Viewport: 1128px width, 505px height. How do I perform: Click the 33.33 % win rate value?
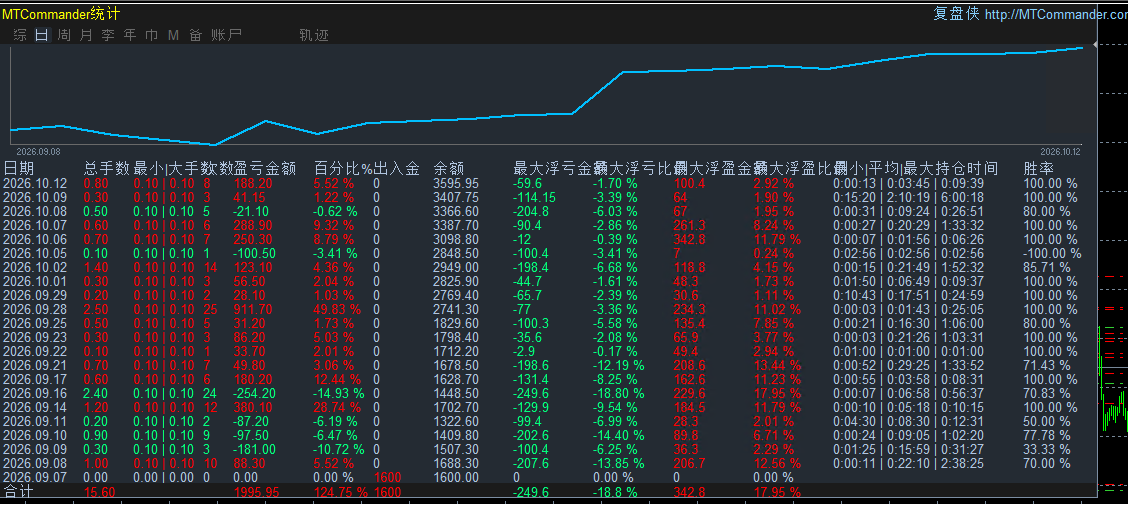click(x=1047, y=449)
